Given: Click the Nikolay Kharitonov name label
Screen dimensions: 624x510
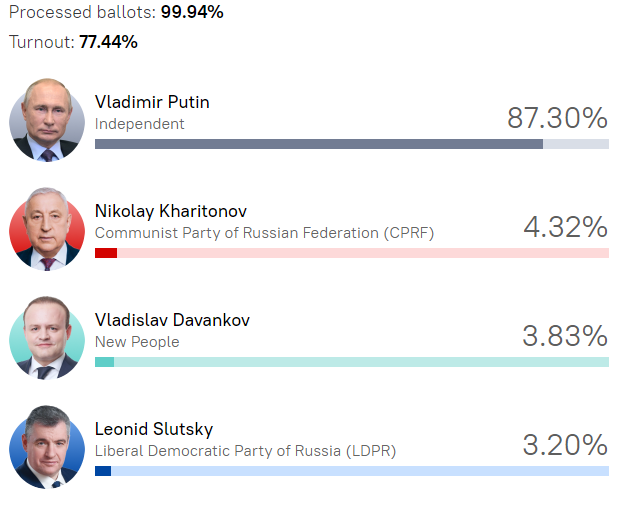Looking at the screenshot, I should pyautogui.click(x=171, y=211).
